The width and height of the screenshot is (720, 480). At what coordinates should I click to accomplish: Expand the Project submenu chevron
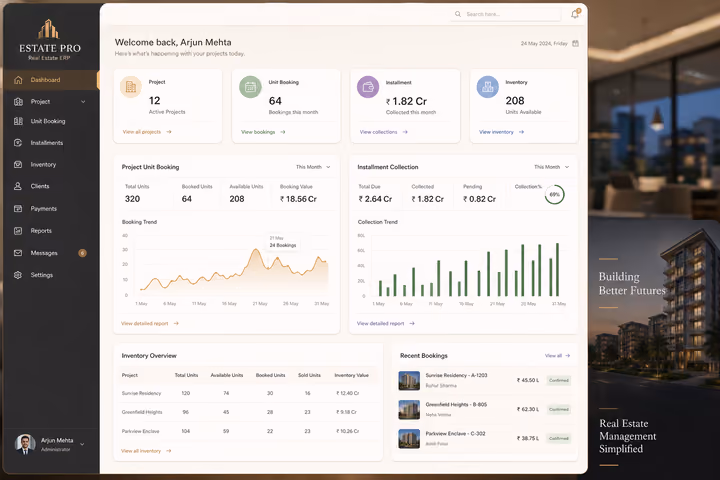pyautogui.click(x=83, y=102)
